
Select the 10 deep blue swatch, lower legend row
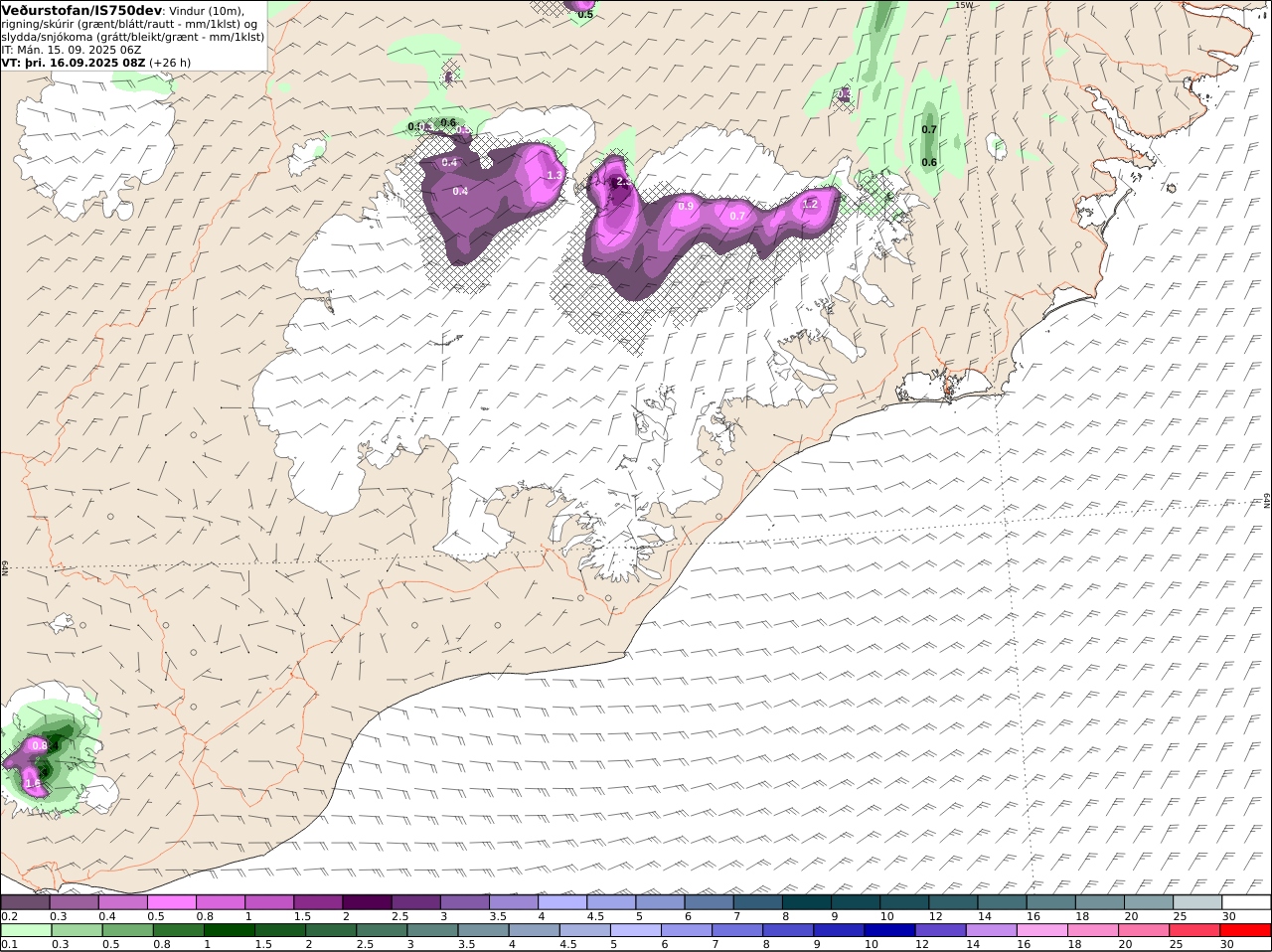coord(888,931)
